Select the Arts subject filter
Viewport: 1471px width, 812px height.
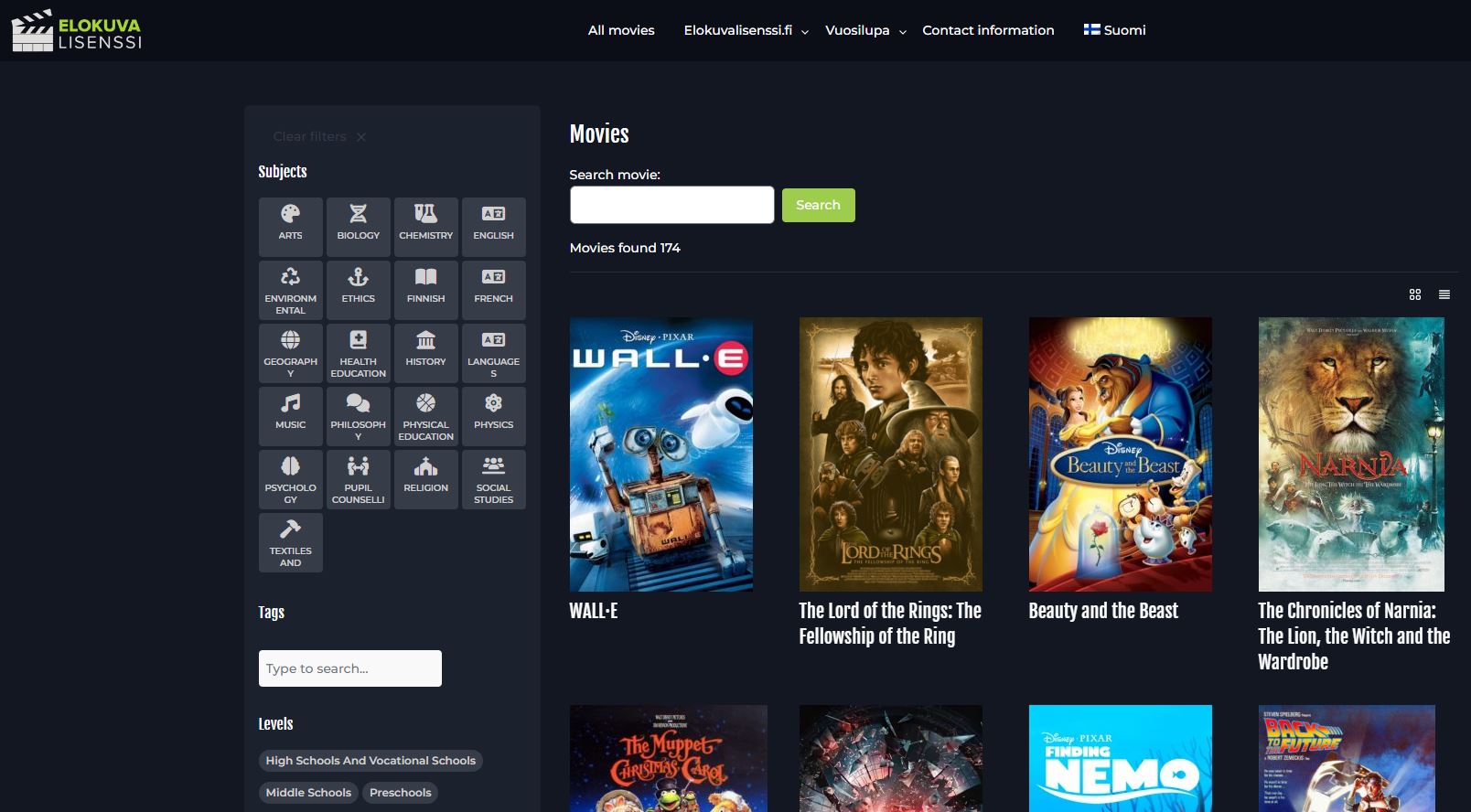point(290,227)
